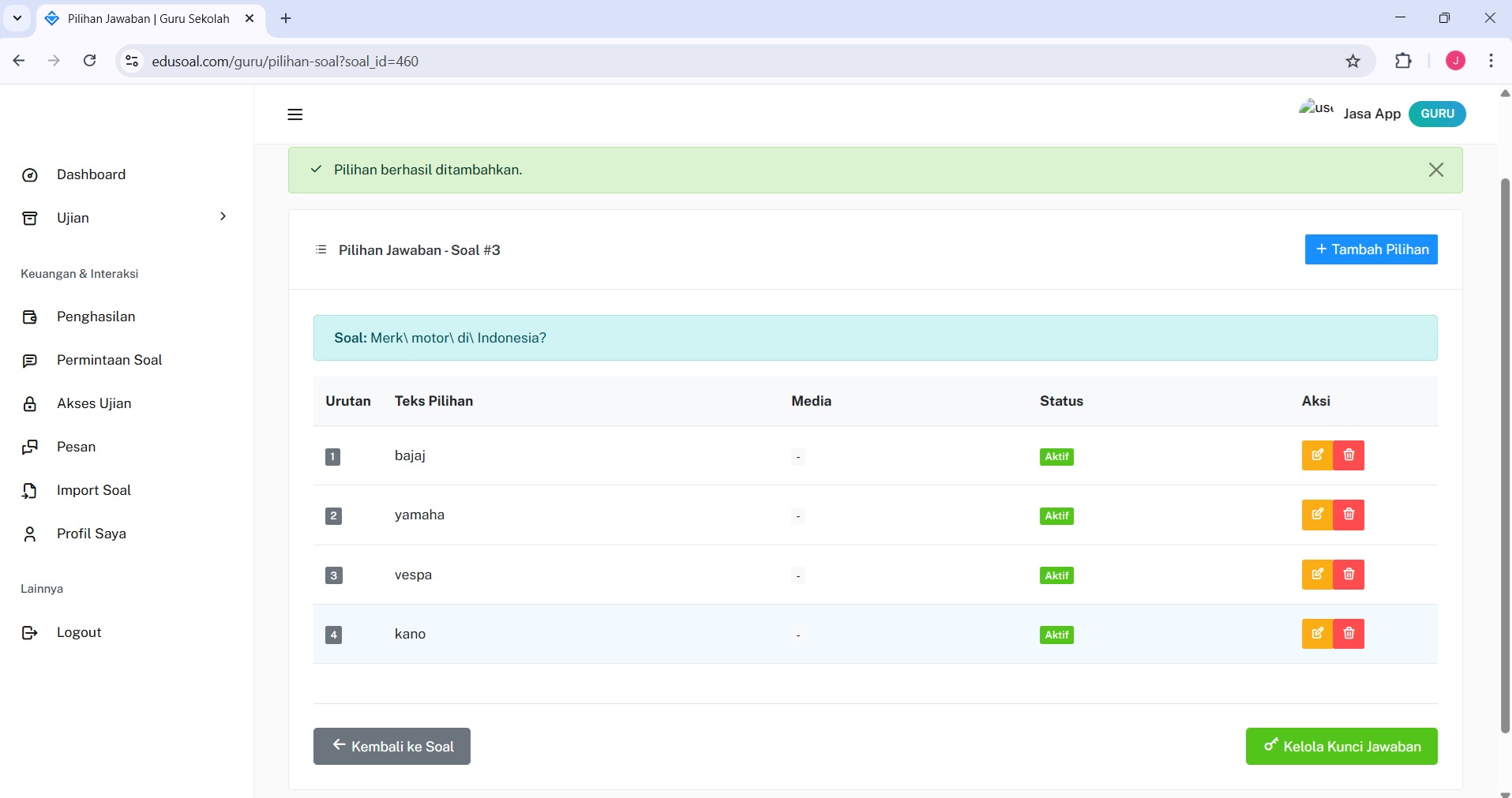Dismiss the success alert with X icon
The image size is (1512, 798).
click(1435, 170)
